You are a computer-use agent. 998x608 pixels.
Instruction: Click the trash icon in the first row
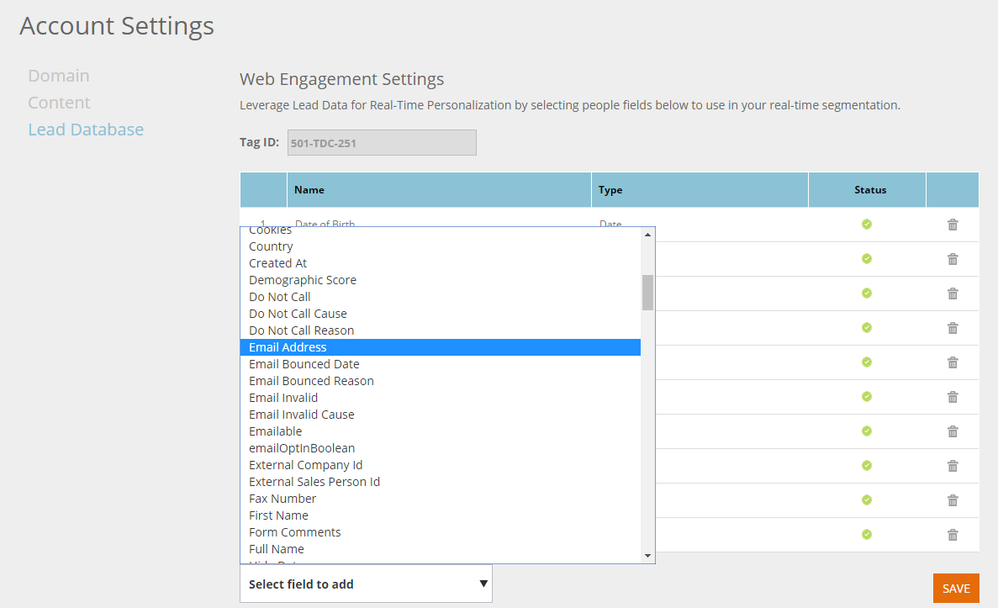click(952, 224)
